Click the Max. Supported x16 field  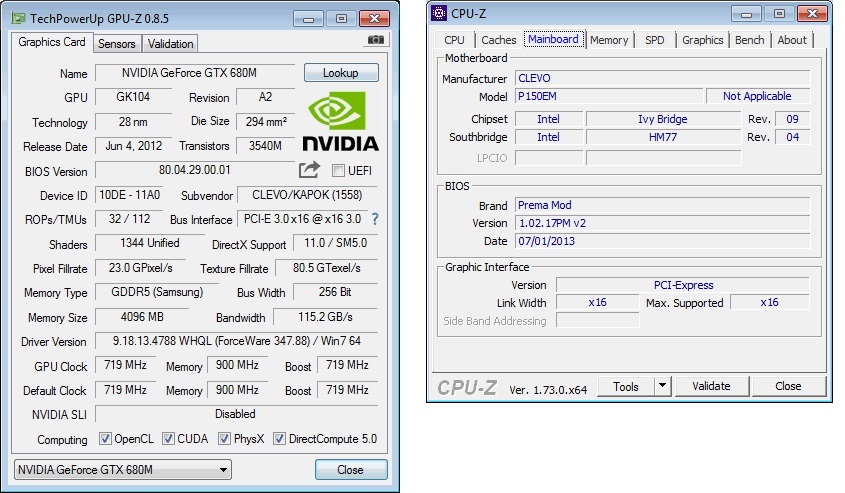[770, 302]
